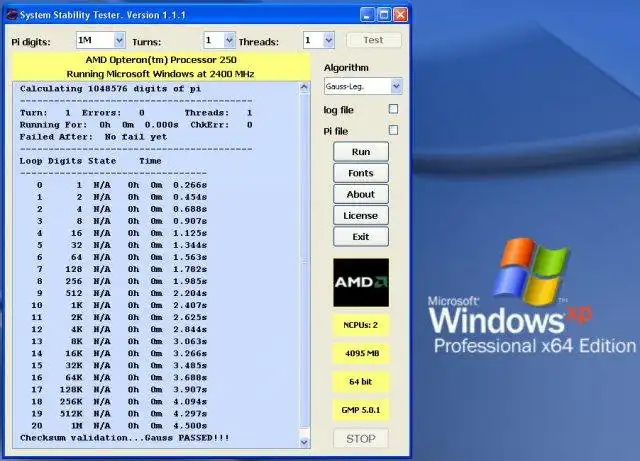Enable the Pi file checkbox

coord(393,130)
